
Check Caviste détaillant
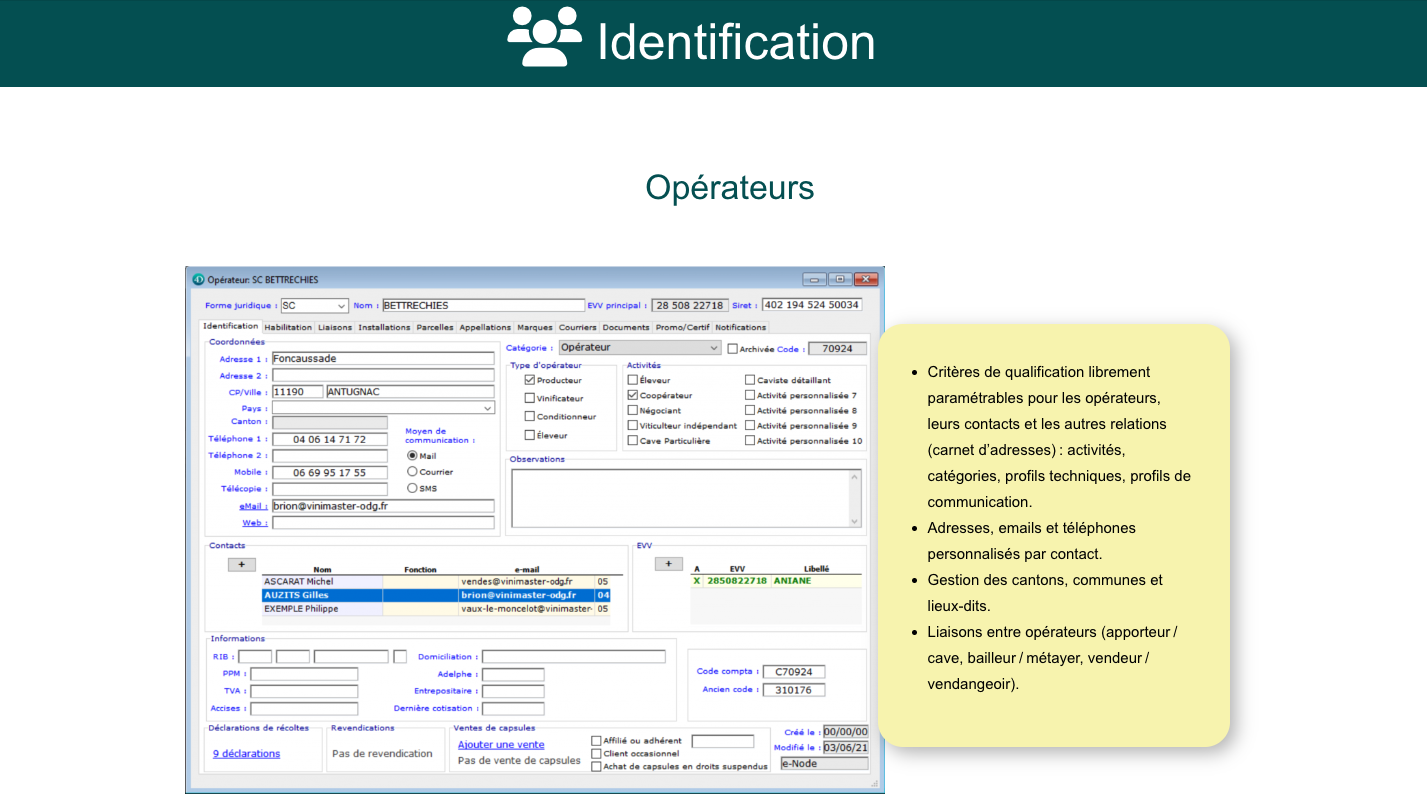750,380
